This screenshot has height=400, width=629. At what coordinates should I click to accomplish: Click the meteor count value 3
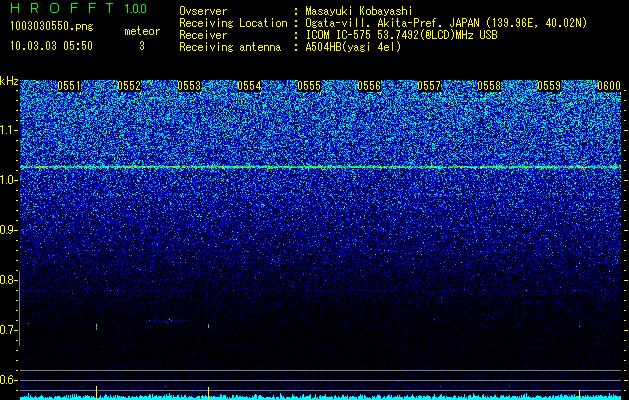(142, 46)
